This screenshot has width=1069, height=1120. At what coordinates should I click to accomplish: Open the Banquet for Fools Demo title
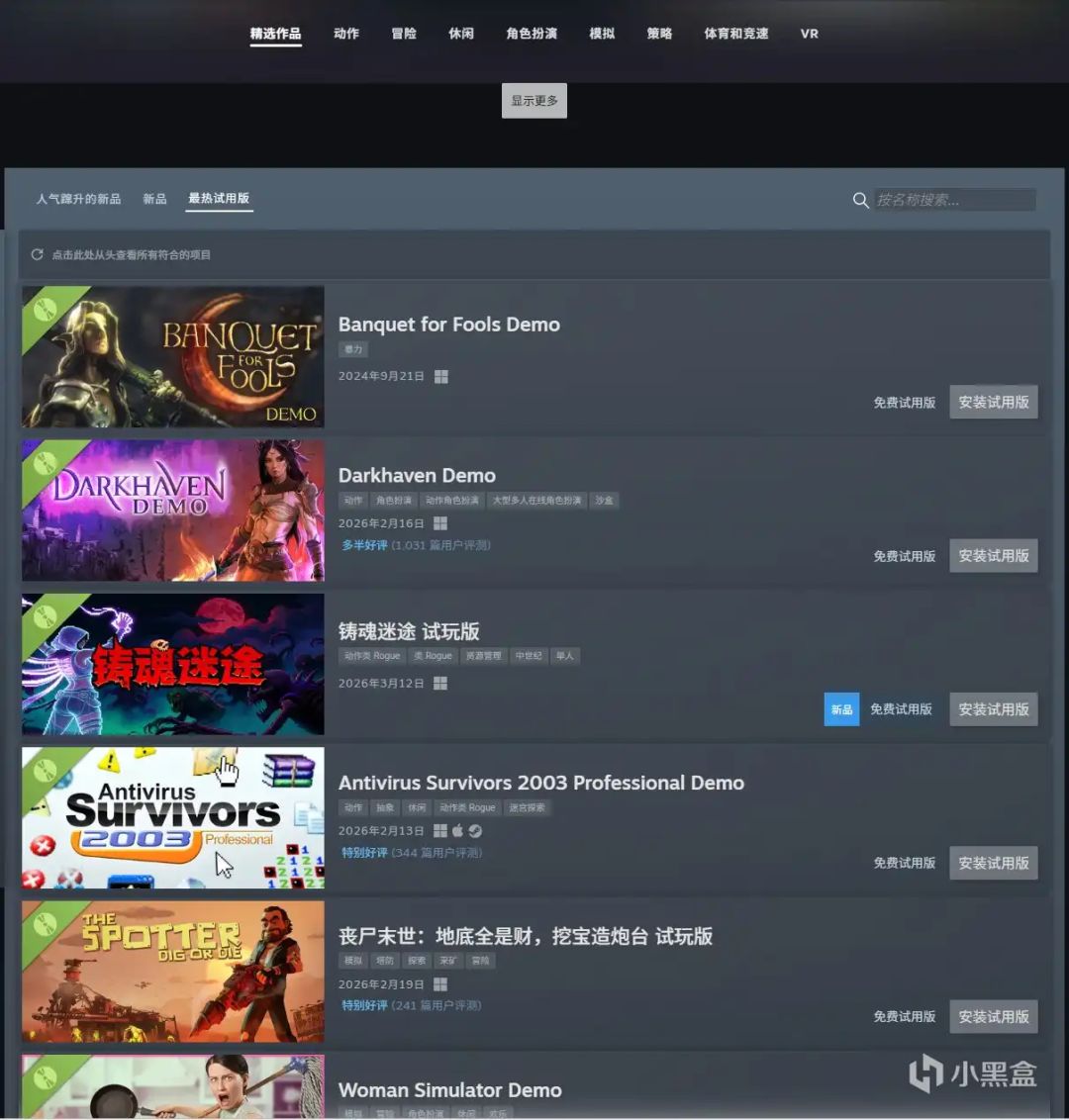pos(448,325)
